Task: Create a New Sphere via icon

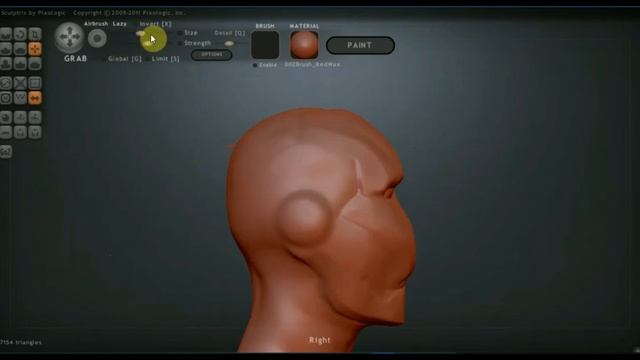Action: tap(6, 118)
